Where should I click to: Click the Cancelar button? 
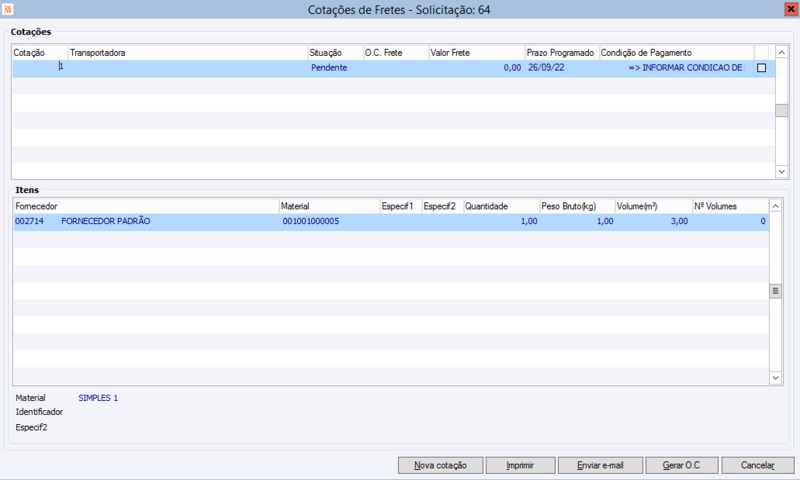coord(758,465)
